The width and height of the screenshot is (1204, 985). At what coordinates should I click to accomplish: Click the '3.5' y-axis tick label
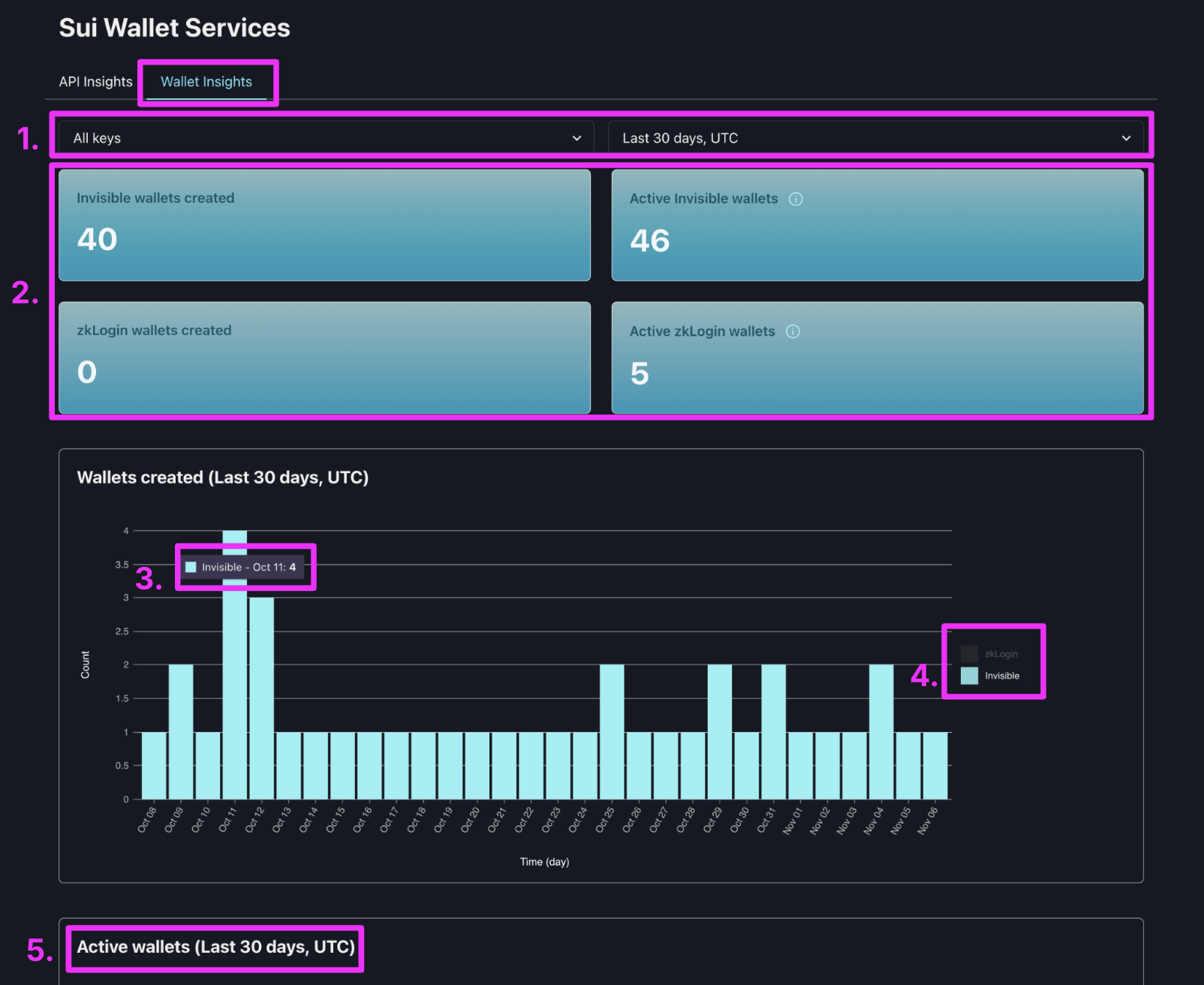122,565
